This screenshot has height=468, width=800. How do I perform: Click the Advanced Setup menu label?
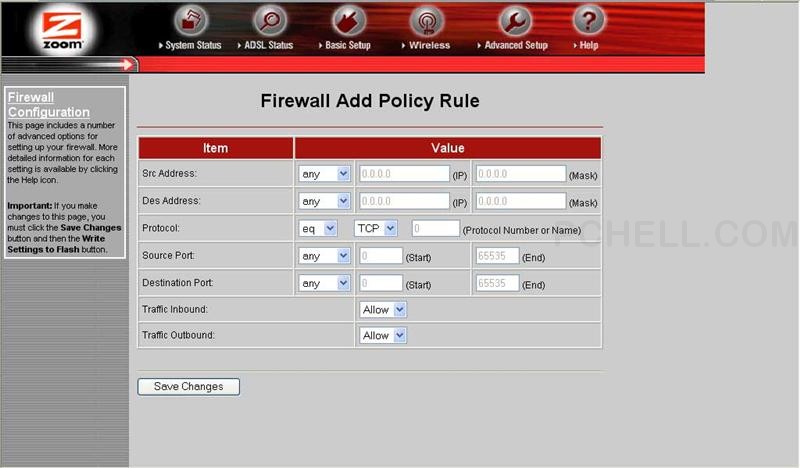click(x=516, y=46)
